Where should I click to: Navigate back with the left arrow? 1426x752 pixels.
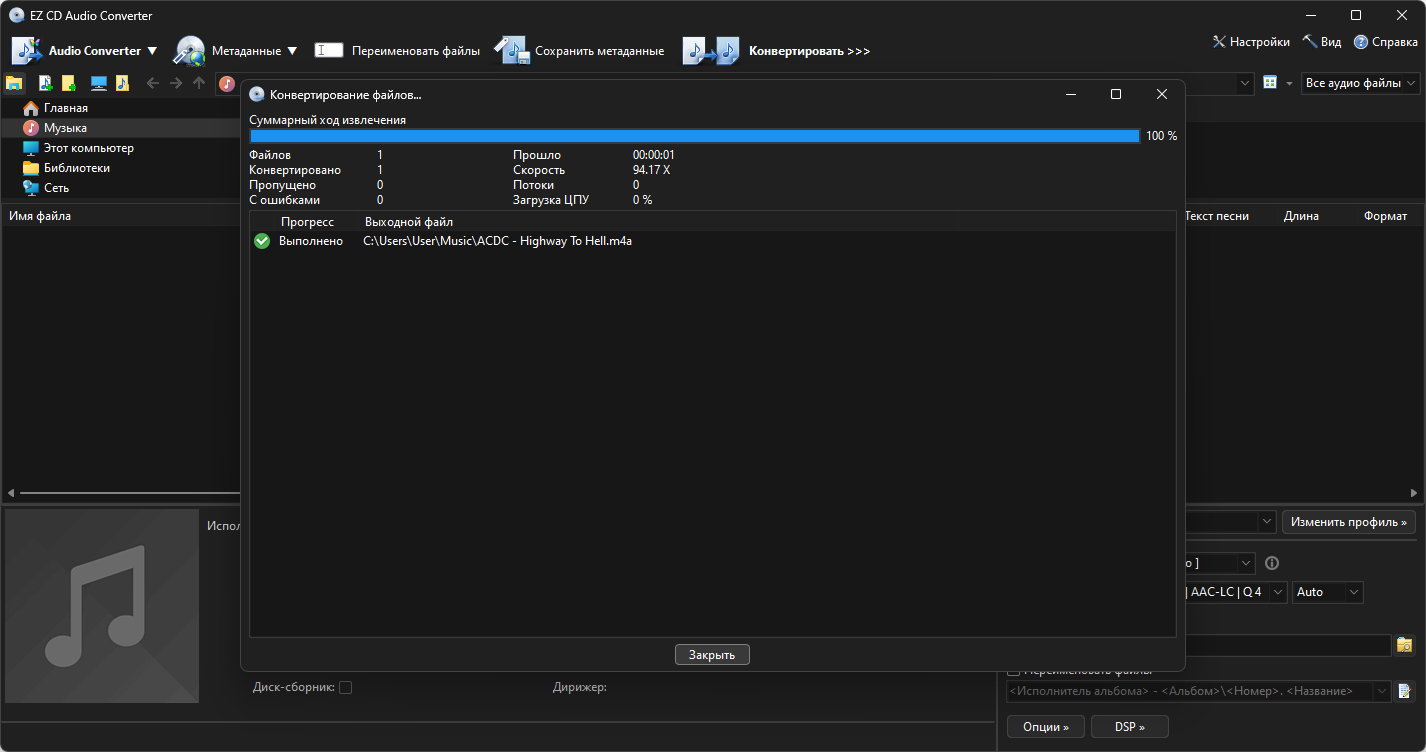pyautogui.click(x=153, y=83)
